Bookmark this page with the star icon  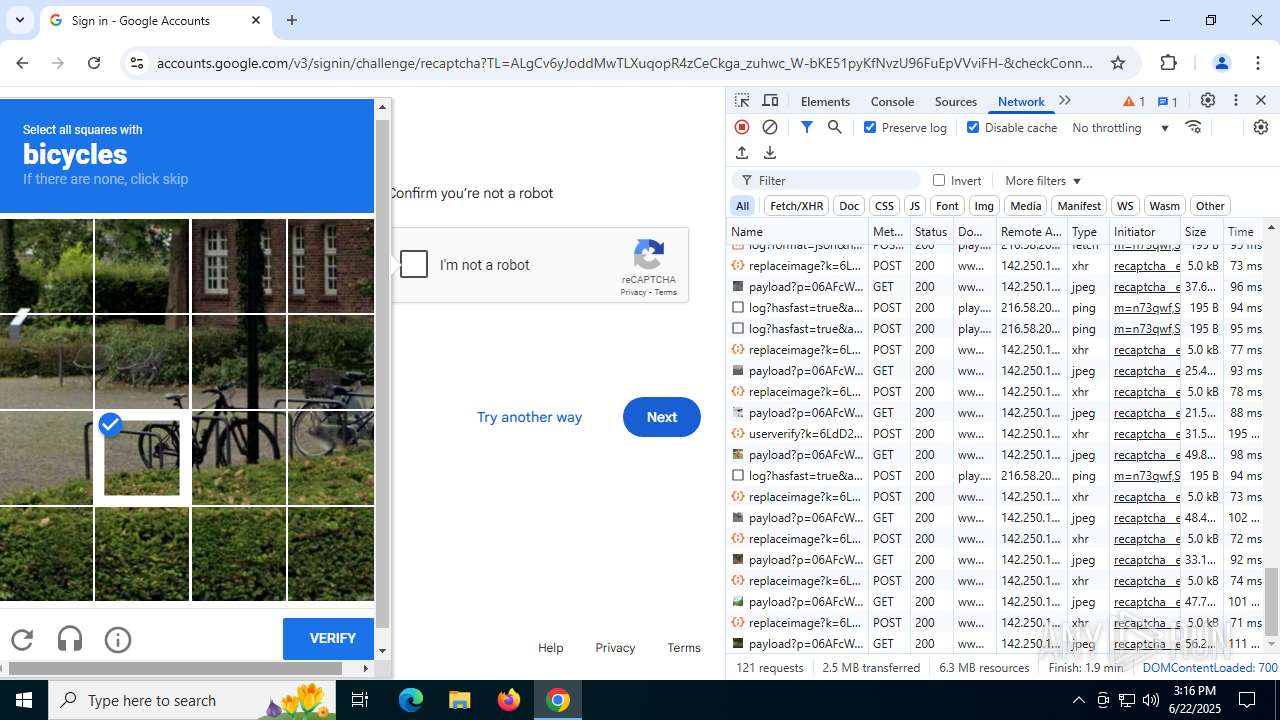pos(1118,63)
